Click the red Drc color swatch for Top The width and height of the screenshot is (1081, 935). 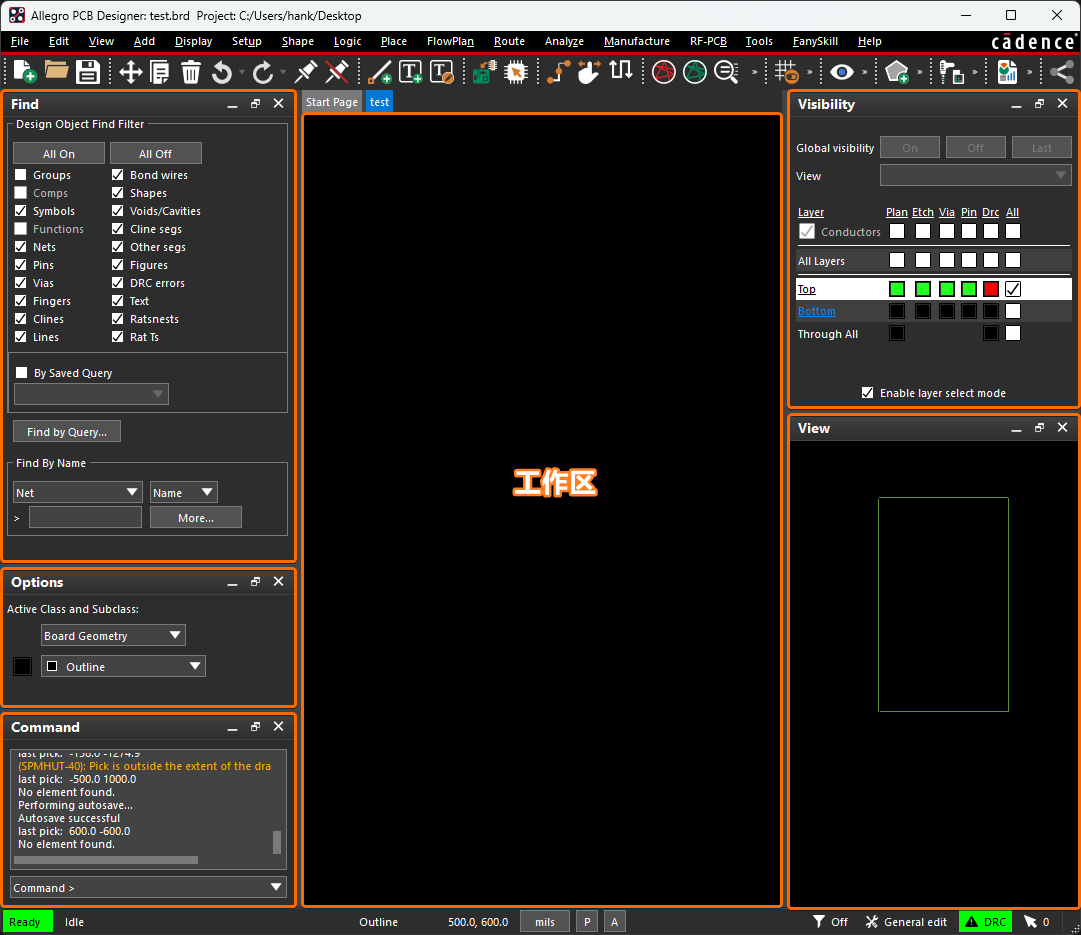coord(991,289)
